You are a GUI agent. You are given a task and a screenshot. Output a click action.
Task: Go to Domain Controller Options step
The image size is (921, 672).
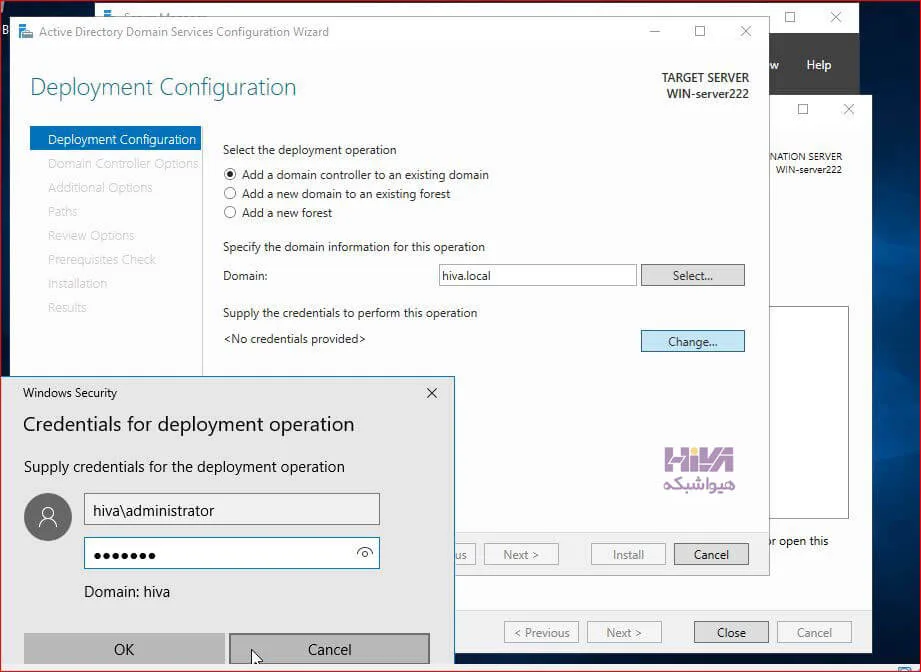(123, 163)
